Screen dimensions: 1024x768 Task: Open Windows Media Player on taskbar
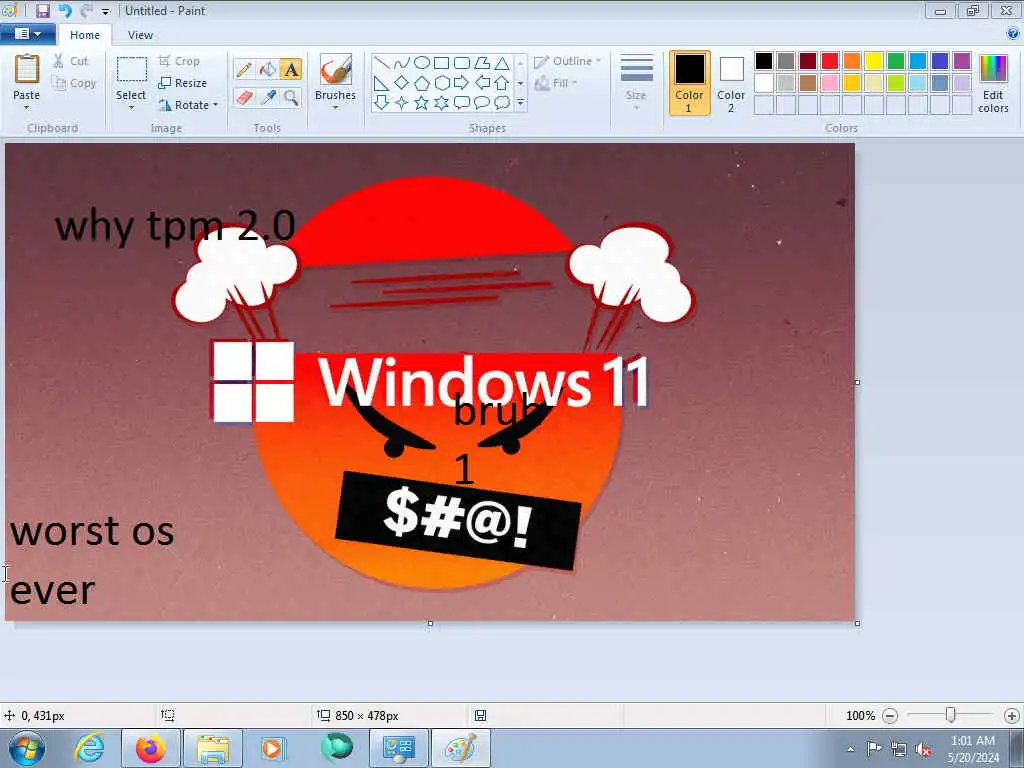click(x=273, y=748)
